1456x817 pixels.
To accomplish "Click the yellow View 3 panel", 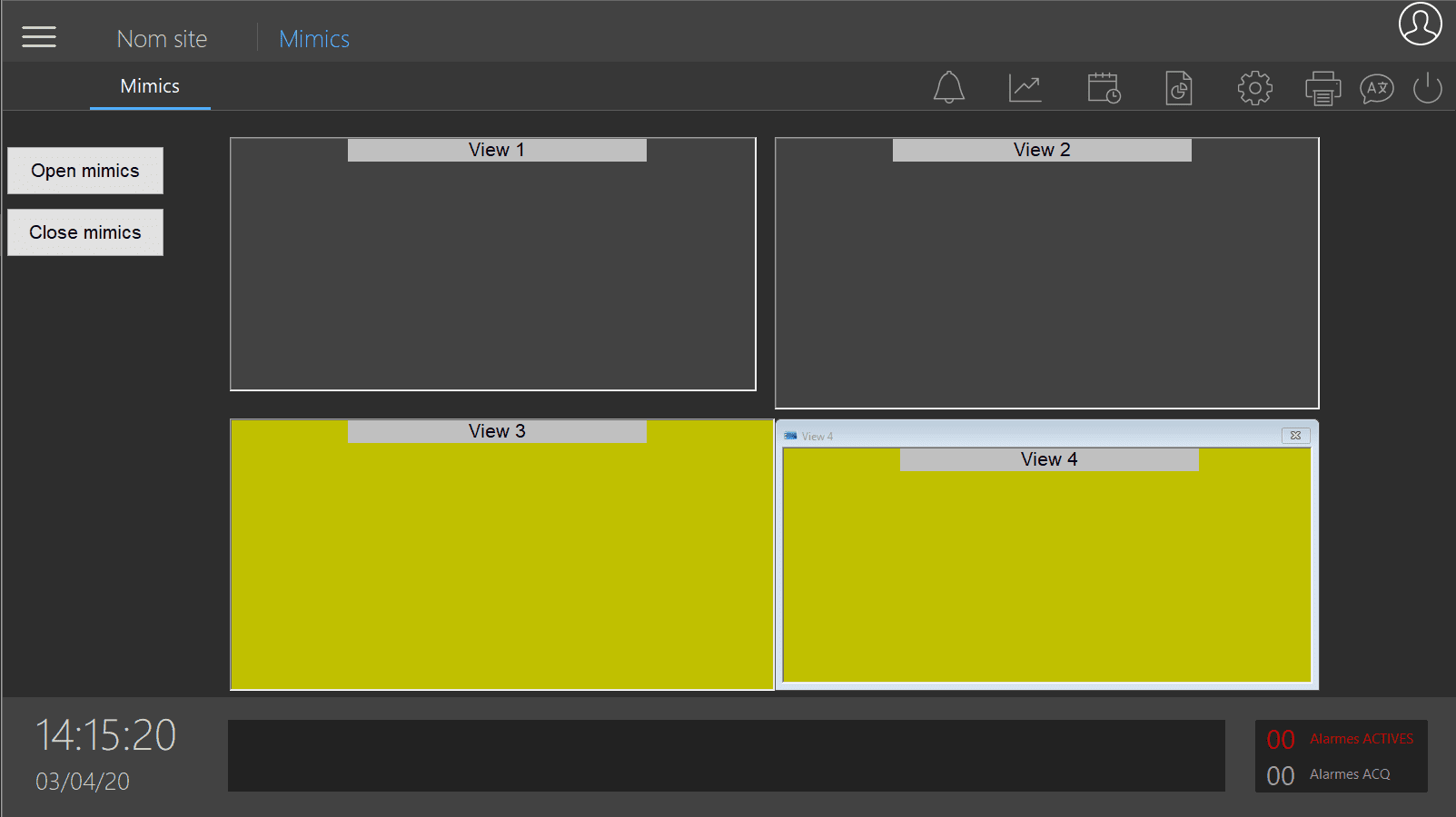I will [501, 563].
